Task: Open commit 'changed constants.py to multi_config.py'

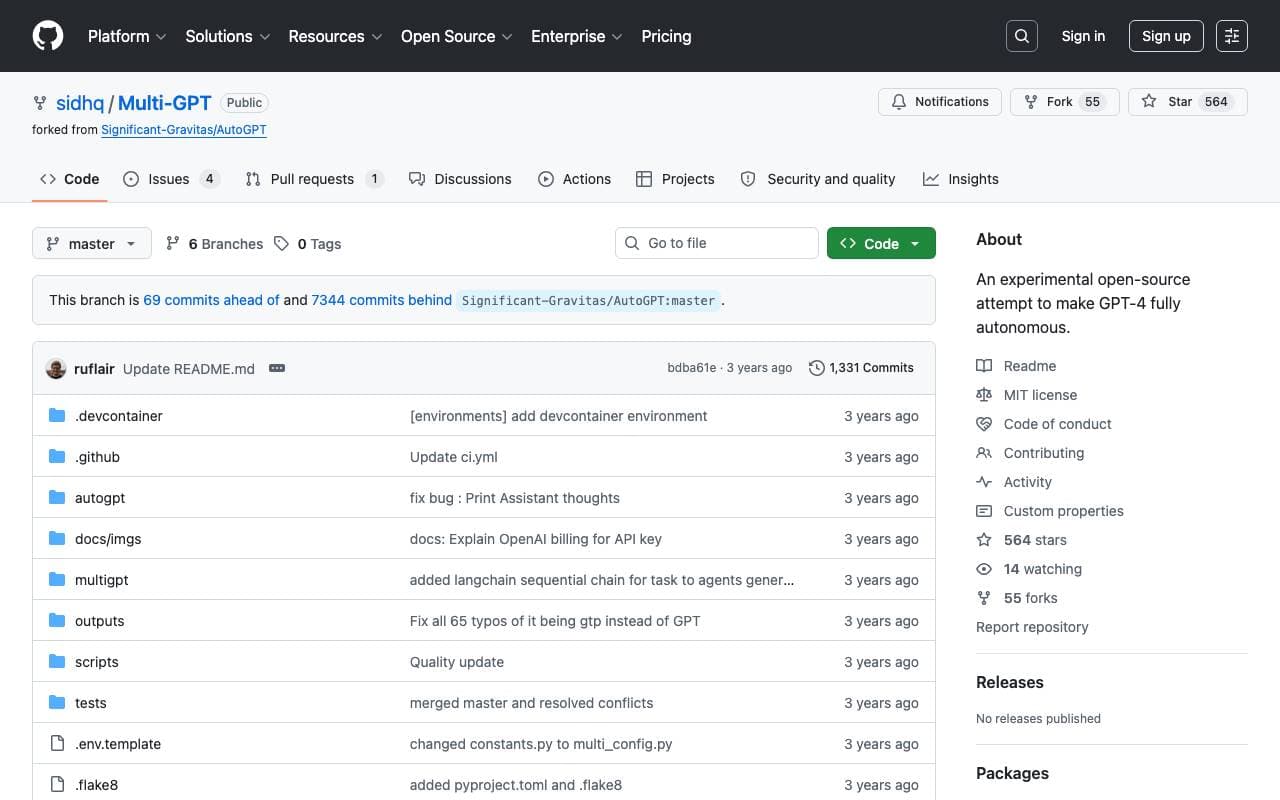Action: click(541, 744)
